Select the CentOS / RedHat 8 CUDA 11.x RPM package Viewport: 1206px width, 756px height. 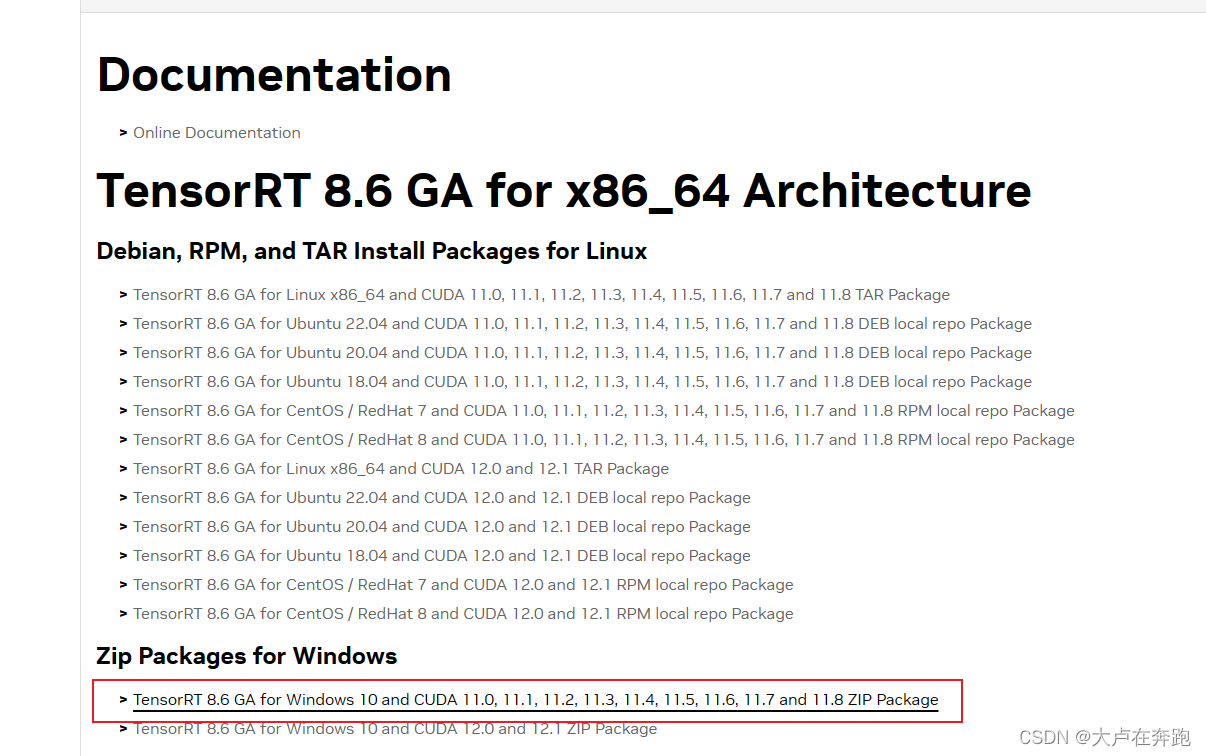click(x=604, y=439)
